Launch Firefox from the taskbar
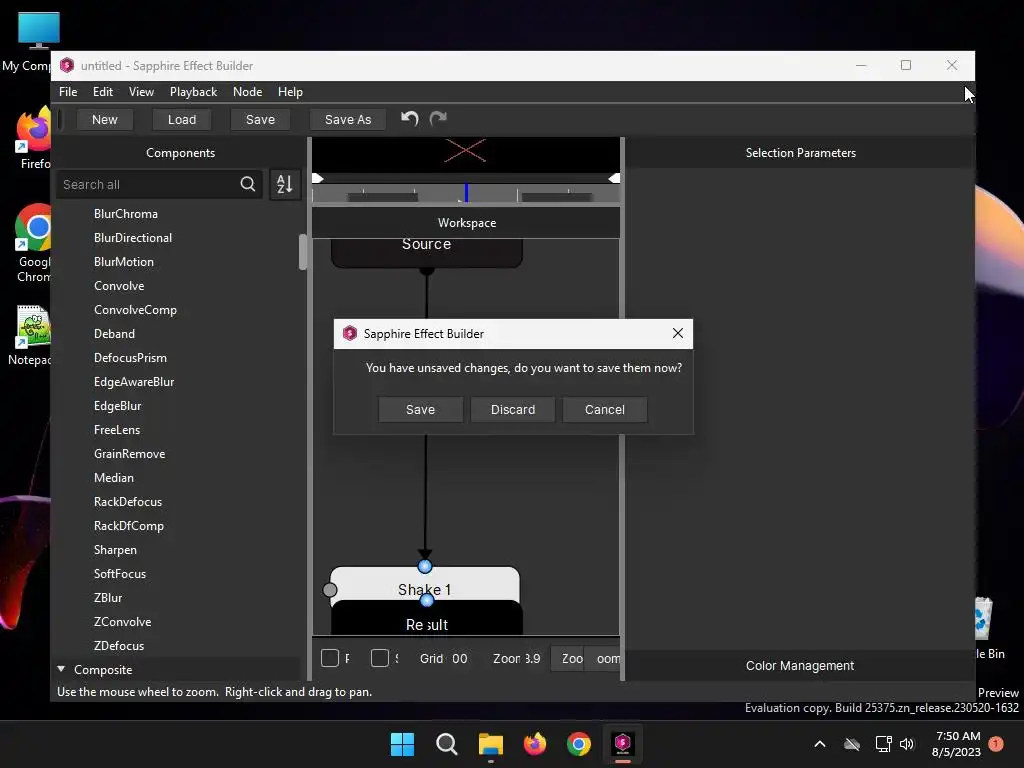This screenshot has height=768, width=1024. coord(535,744)
